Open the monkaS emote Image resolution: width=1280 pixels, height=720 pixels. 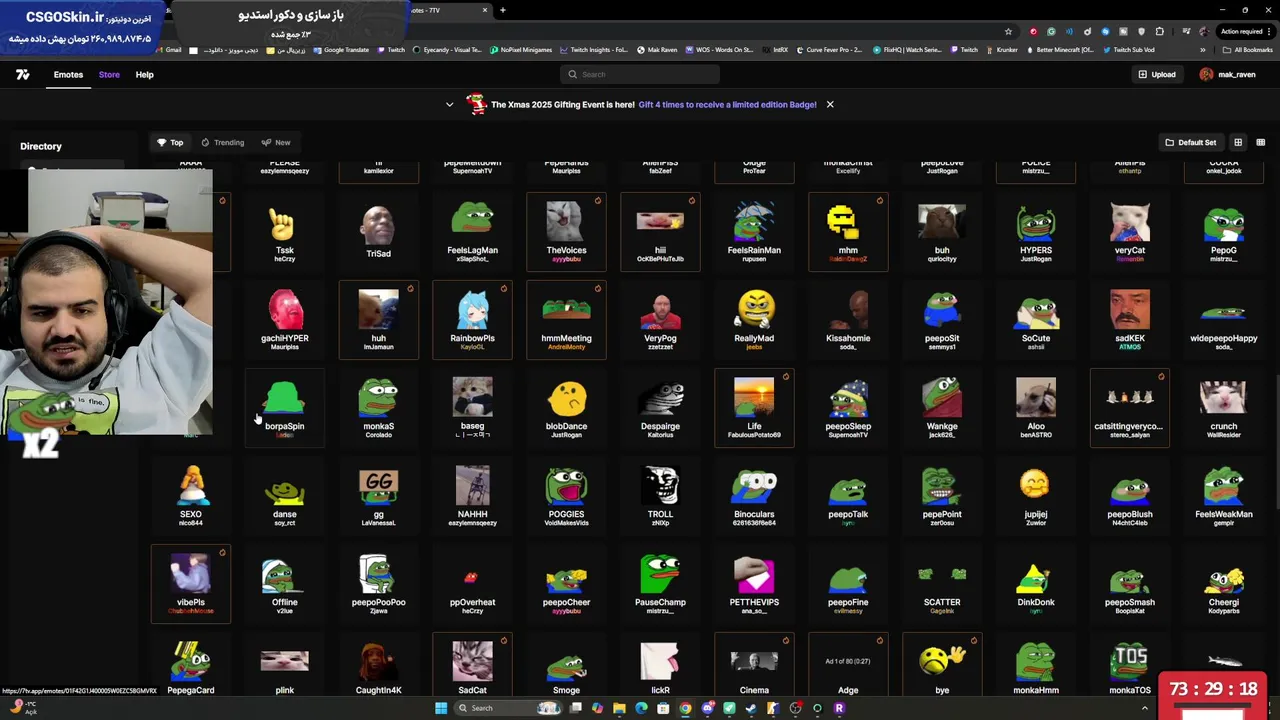point(378,408)
